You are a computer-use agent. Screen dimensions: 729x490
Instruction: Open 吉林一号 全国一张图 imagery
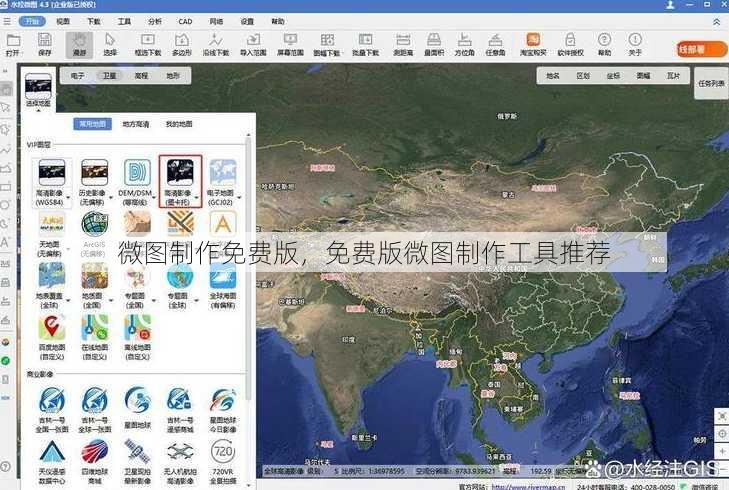click(52, 410)
